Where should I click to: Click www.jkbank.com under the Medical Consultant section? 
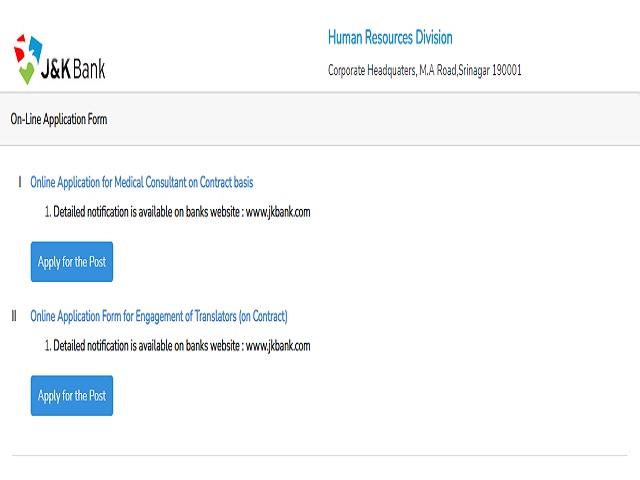click(x=278, y=212)
